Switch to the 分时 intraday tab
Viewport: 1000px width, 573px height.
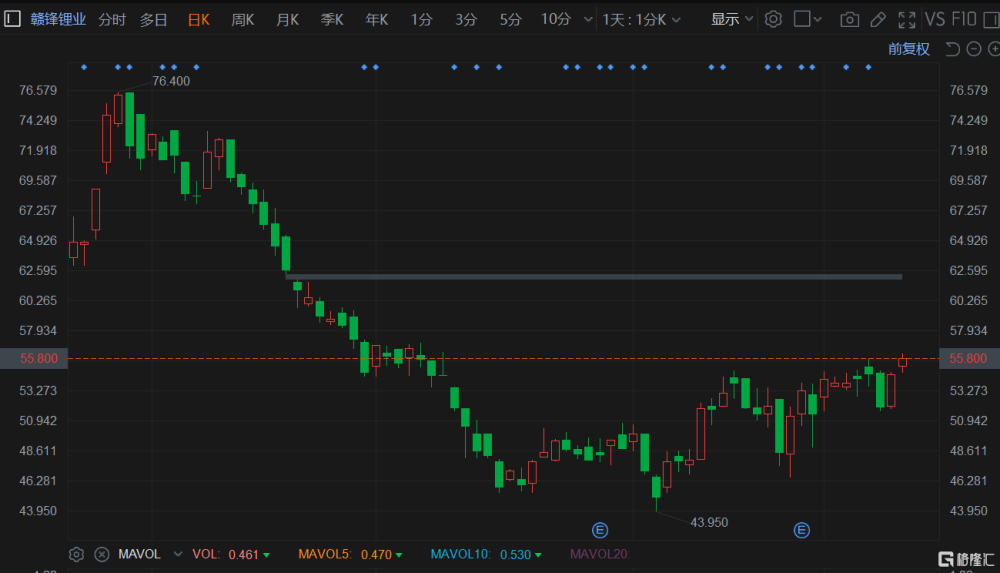click(112, 19)
